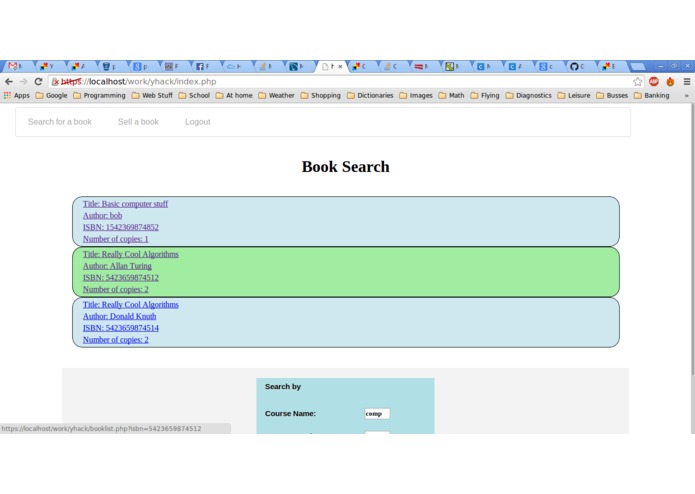Click the browser forward arrow

point(23,82)
